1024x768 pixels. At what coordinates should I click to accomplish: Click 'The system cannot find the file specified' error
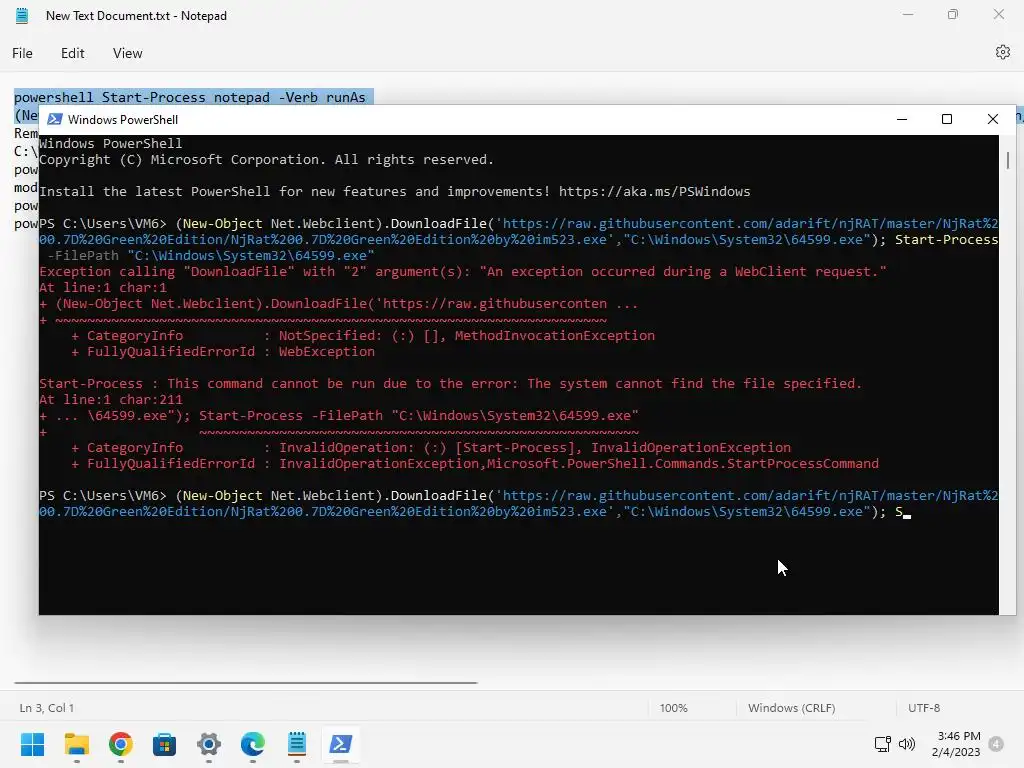[694, 383]
